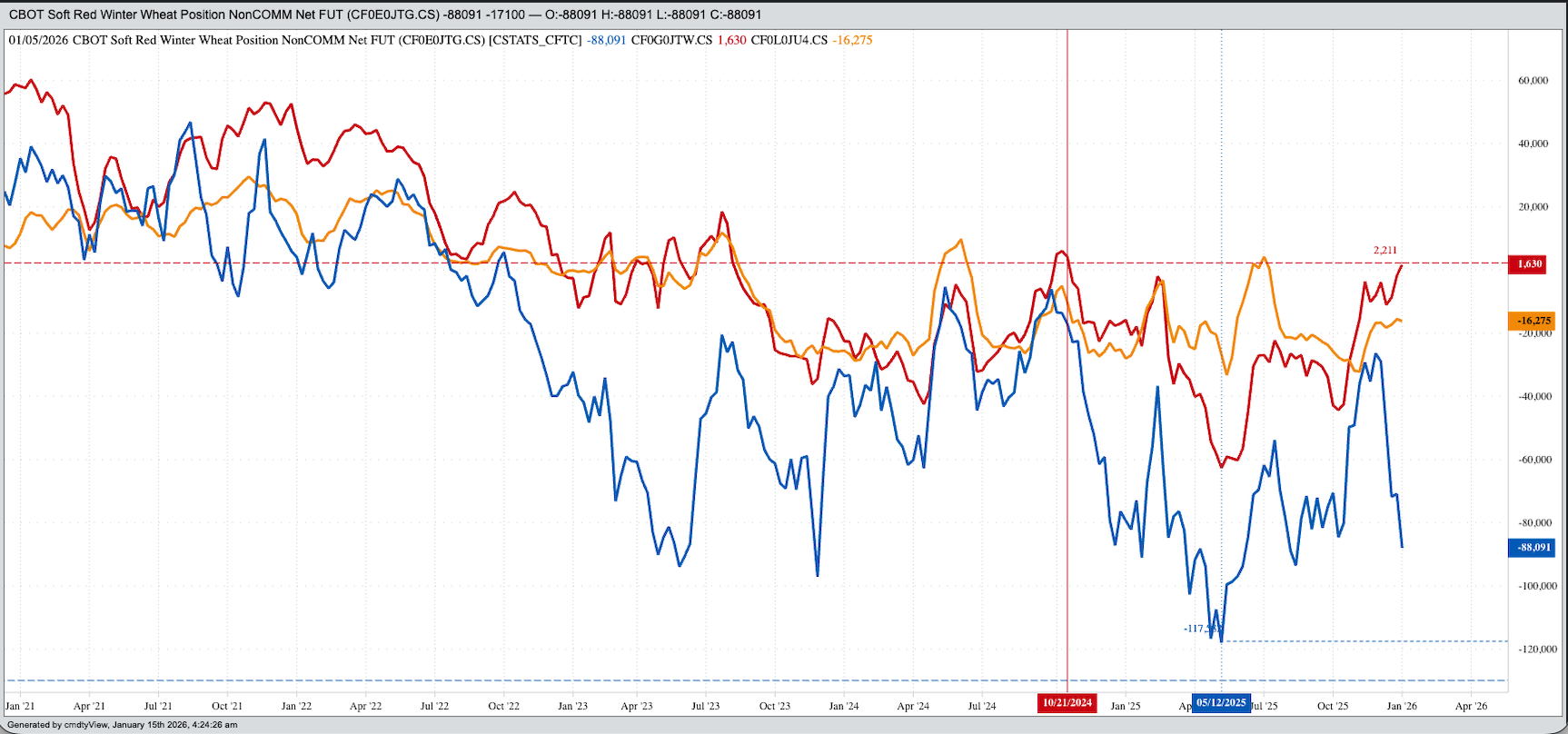Click the Jan '26 x-axis label

pyautogui.click(x=1402, y=706)
